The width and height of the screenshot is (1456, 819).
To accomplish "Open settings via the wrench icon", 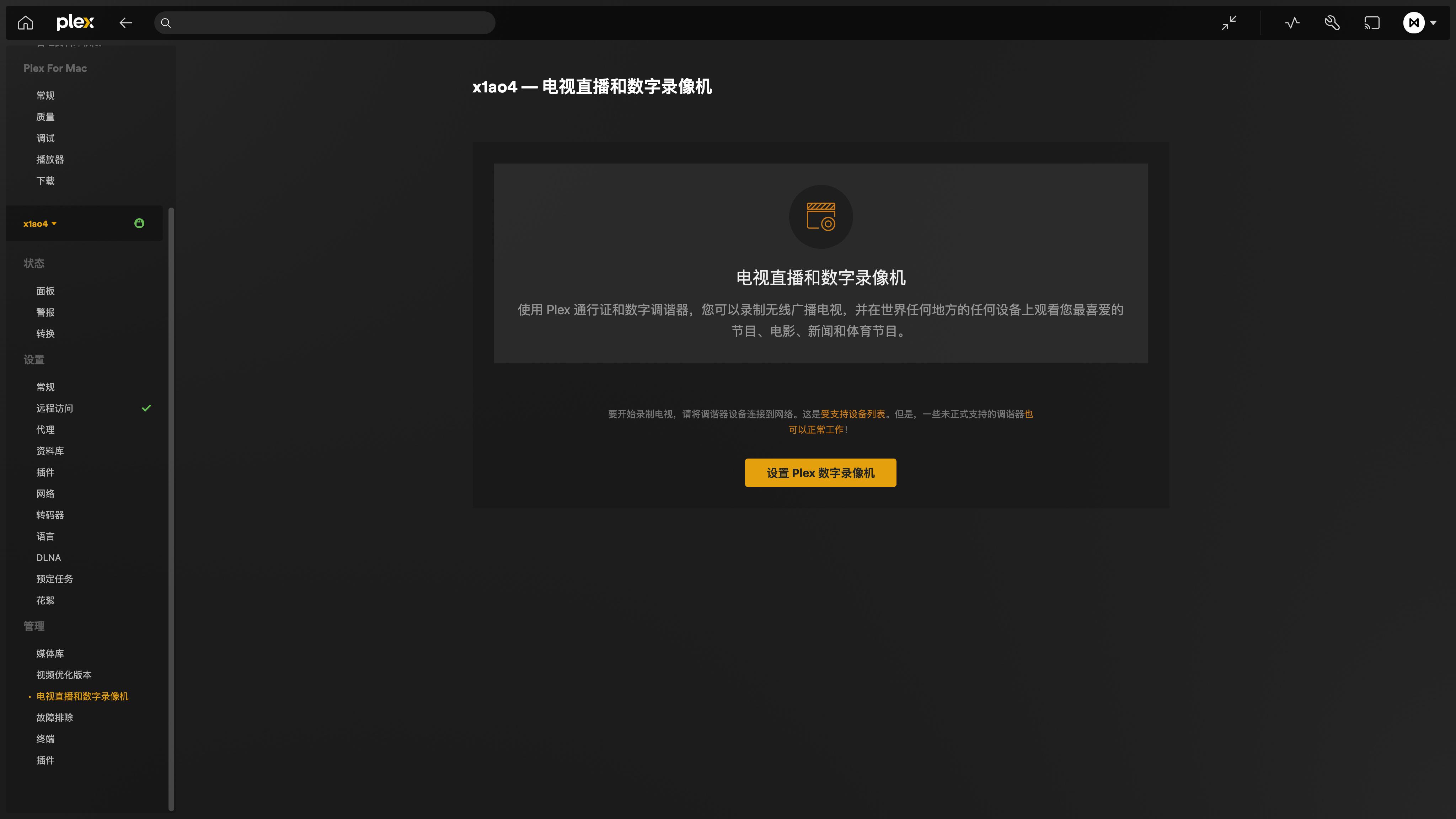I will pyautogui.click(x=1332, y=23).
